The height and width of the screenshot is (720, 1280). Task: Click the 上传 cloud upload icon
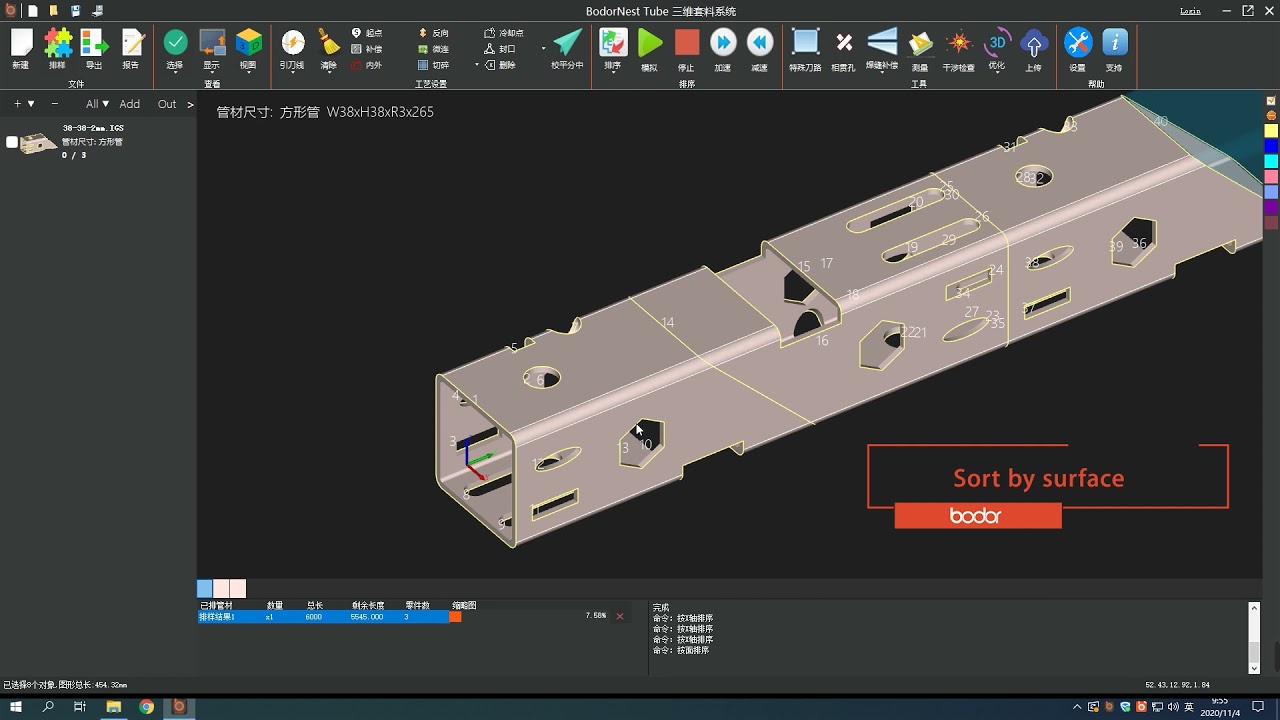1034,43
